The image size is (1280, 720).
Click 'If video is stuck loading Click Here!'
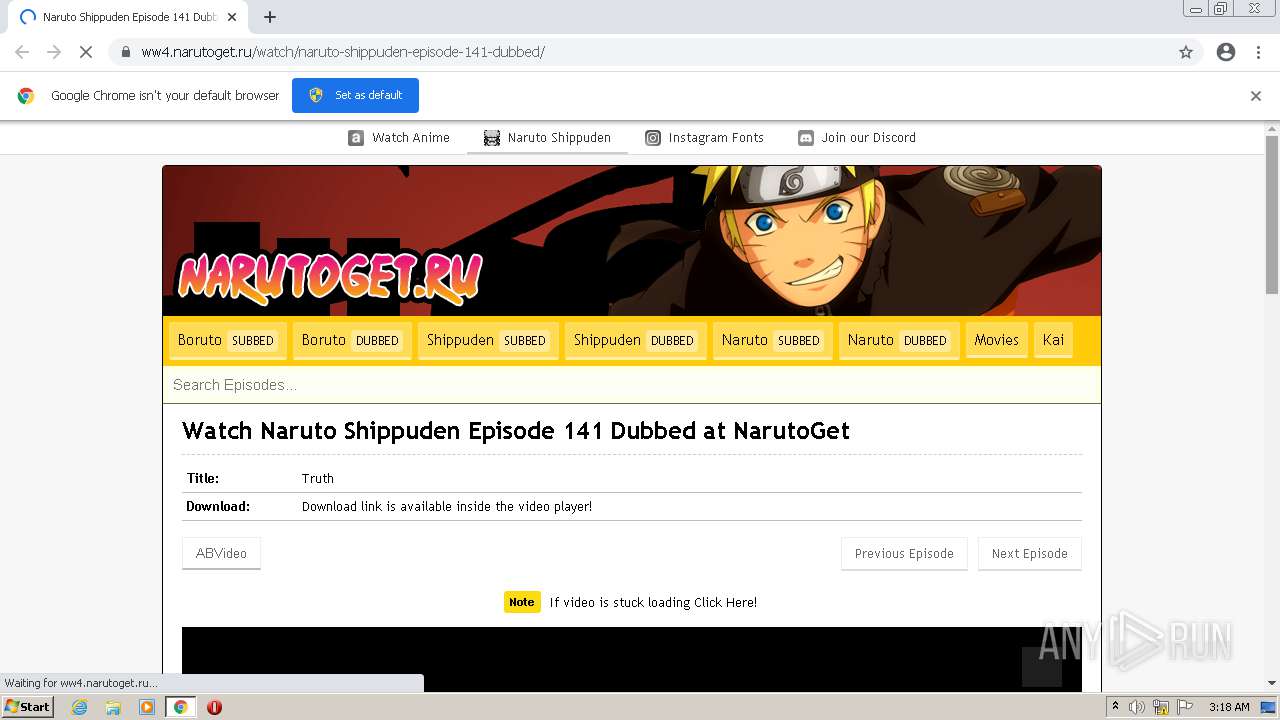[653, 602]
